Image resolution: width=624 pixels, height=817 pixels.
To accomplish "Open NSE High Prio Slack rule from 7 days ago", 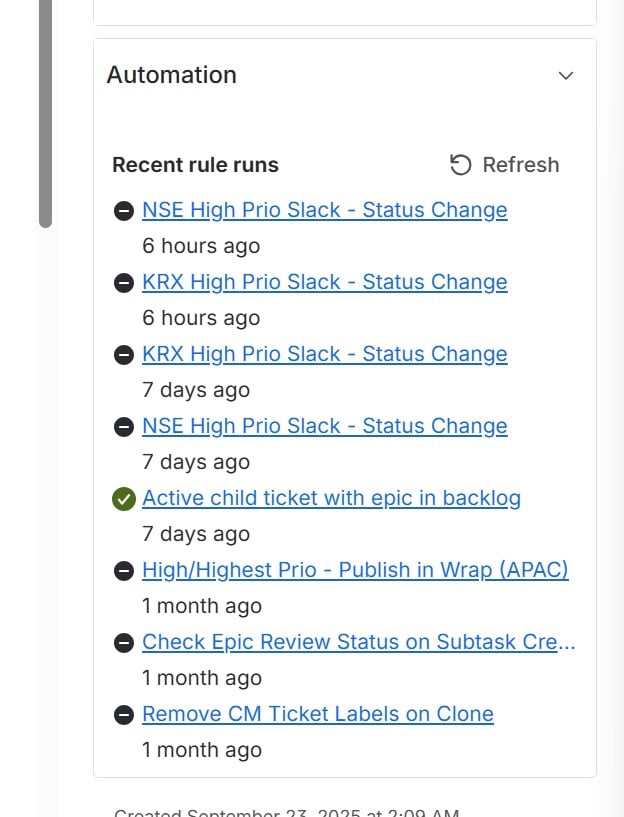I will (x=325, y=426).
